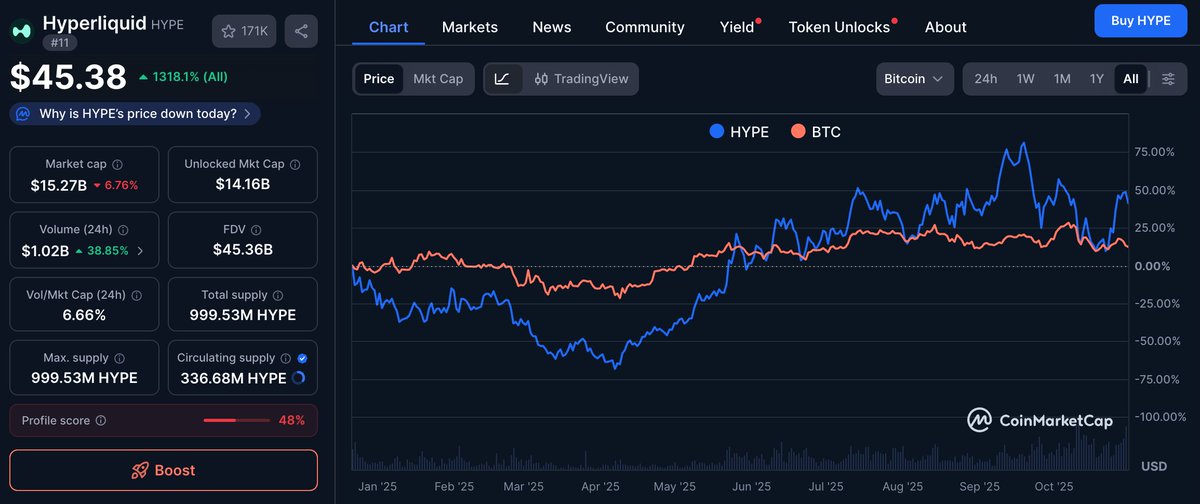Click the Circulating supply info icon
This screenshot has width=1200, height=504.
click(285, 358)
